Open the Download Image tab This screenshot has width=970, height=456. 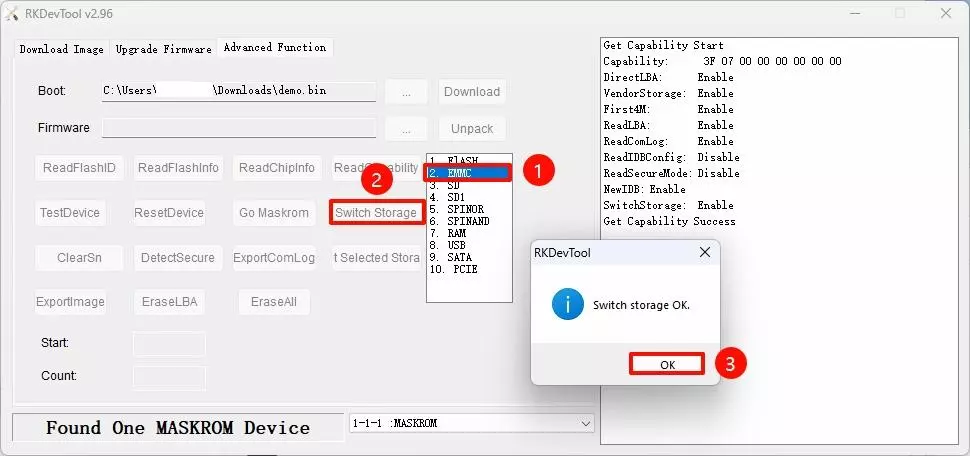61,48
